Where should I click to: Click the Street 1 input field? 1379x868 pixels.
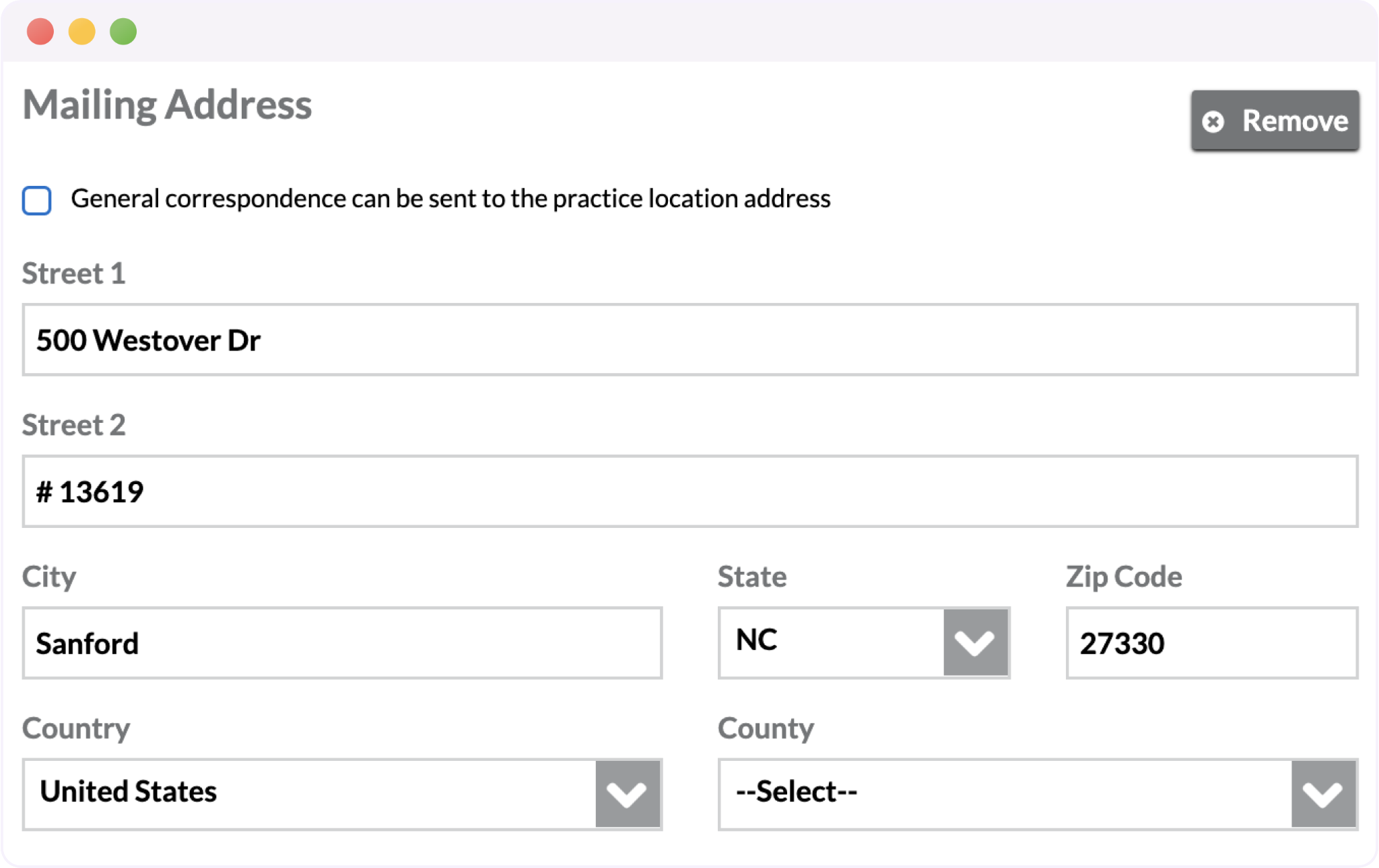pyautogui.click(x=689, y=340)
